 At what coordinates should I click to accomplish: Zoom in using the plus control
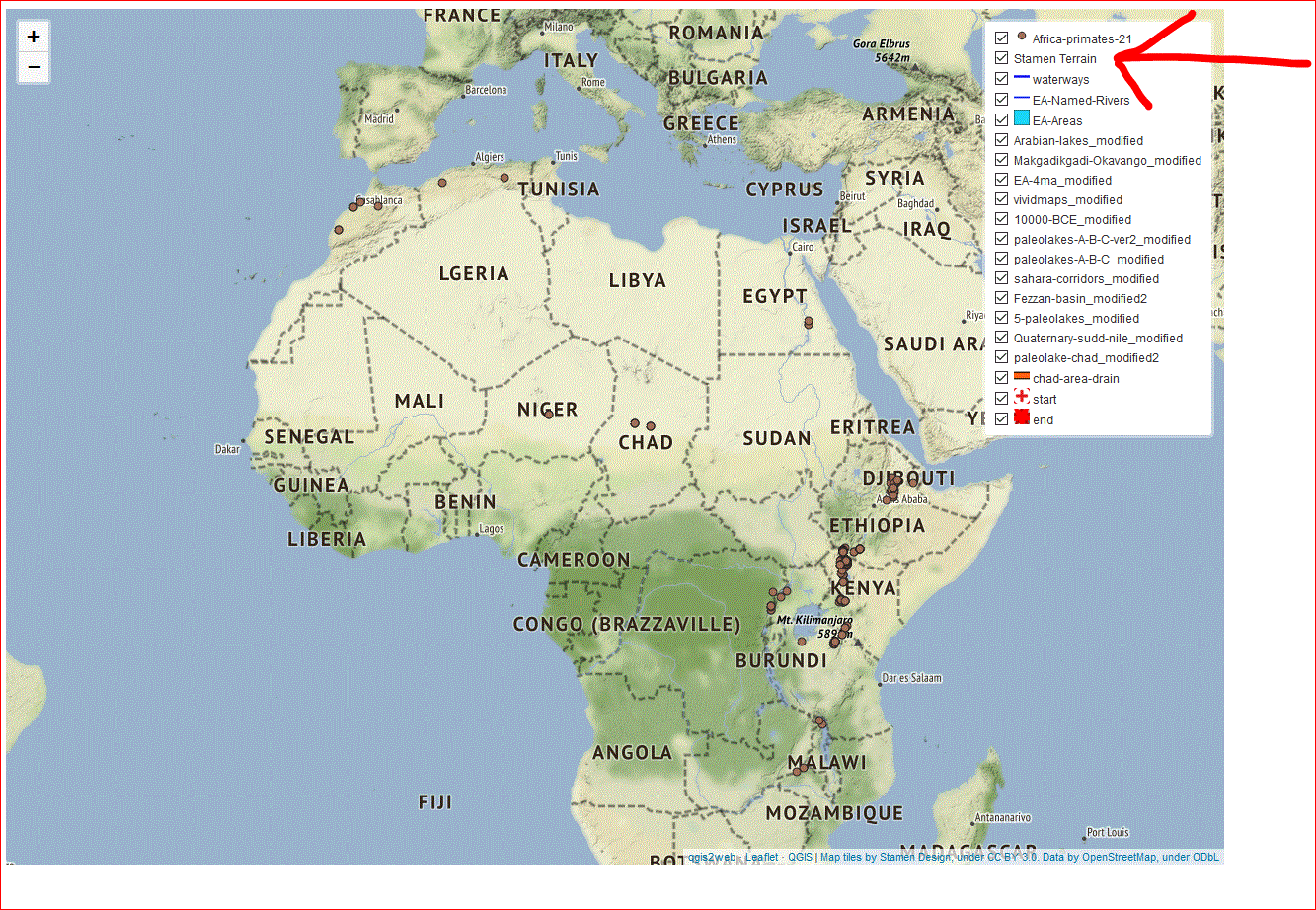(33, 36)
